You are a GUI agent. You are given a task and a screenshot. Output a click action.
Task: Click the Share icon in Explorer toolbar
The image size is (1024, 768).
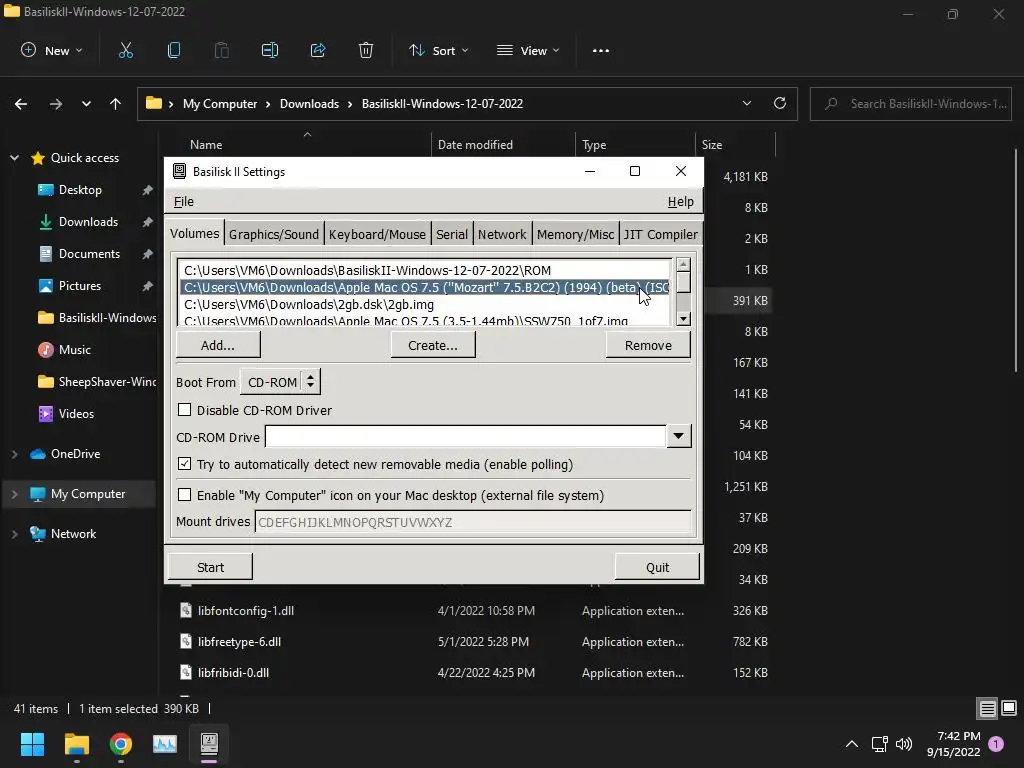[318, 51]
